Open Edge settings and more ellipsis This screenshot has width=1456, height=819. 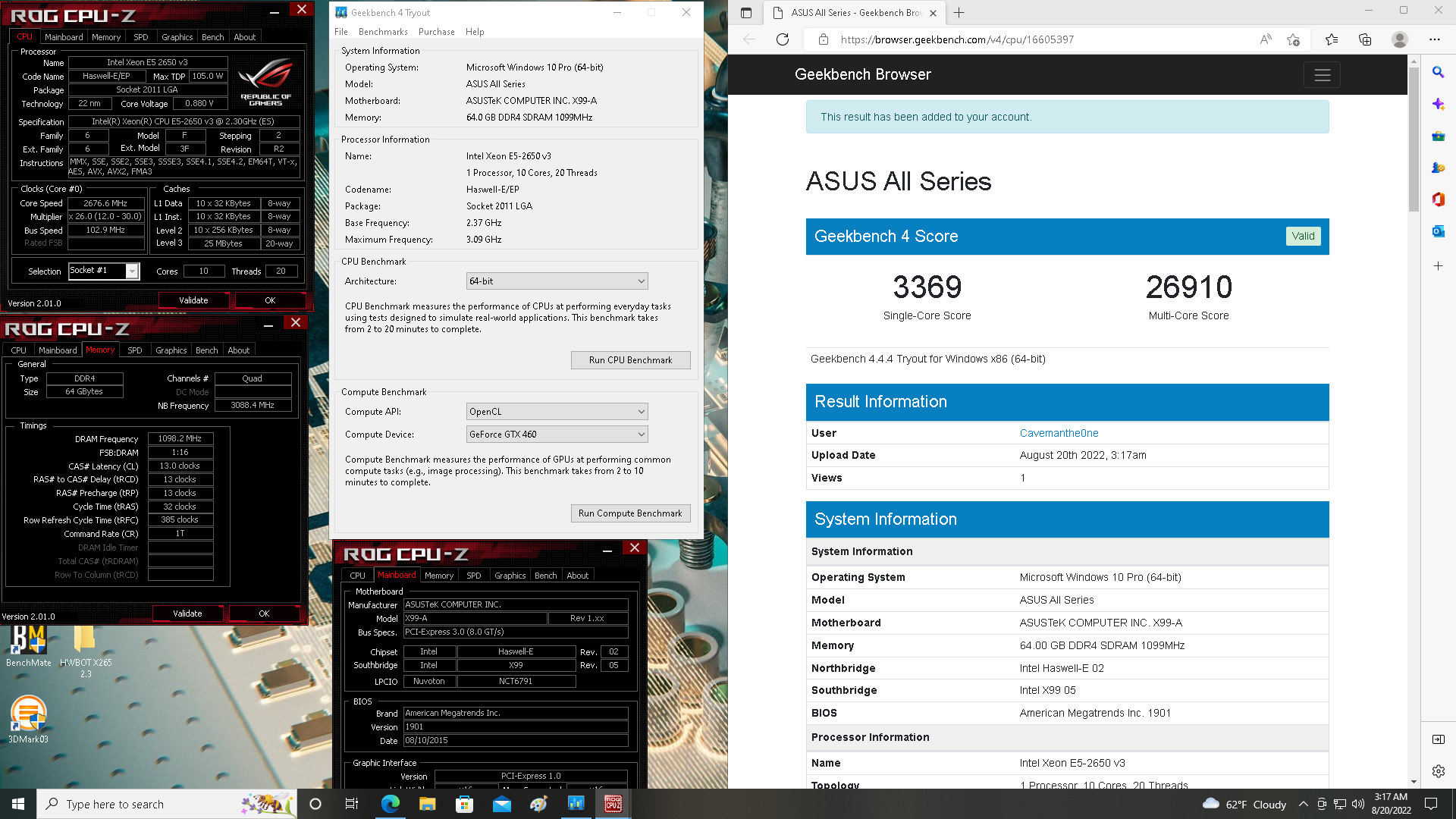[x=1434, y=39]
